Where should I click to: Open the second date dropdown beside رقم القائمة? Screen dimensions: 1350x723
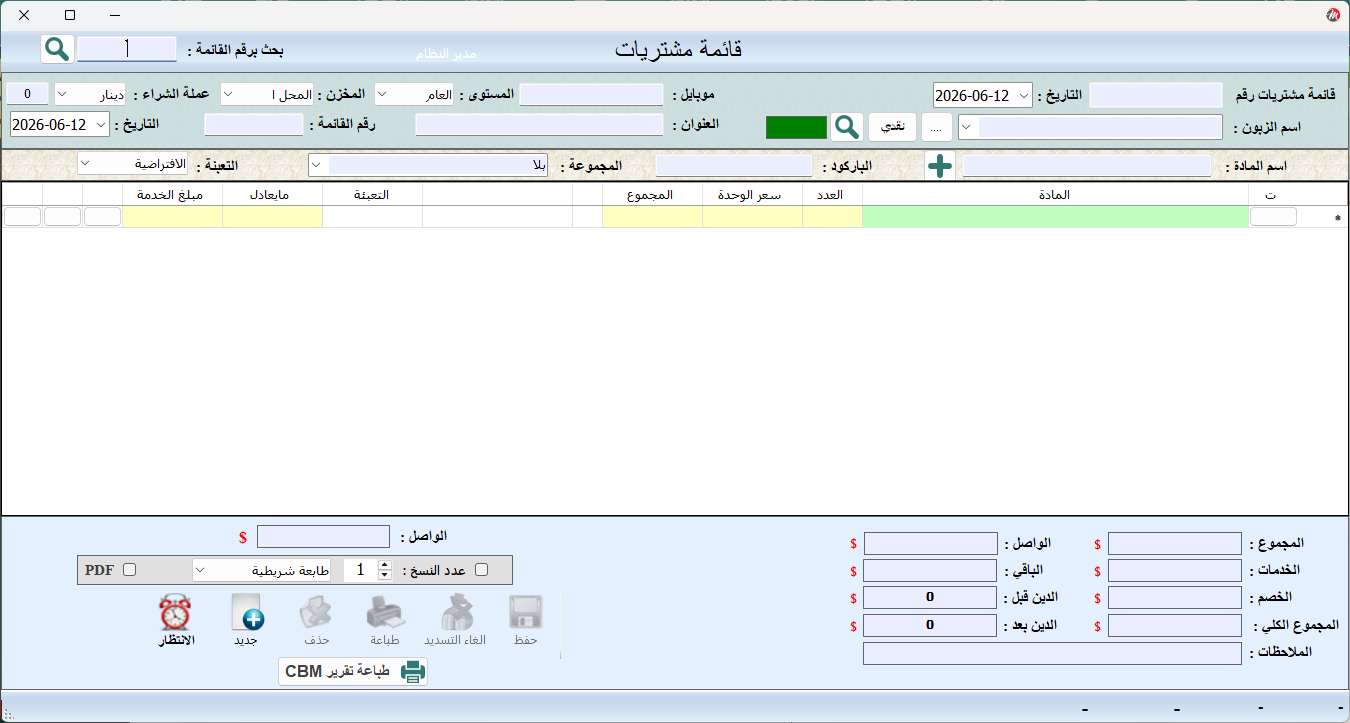click(x=100, y=125)
